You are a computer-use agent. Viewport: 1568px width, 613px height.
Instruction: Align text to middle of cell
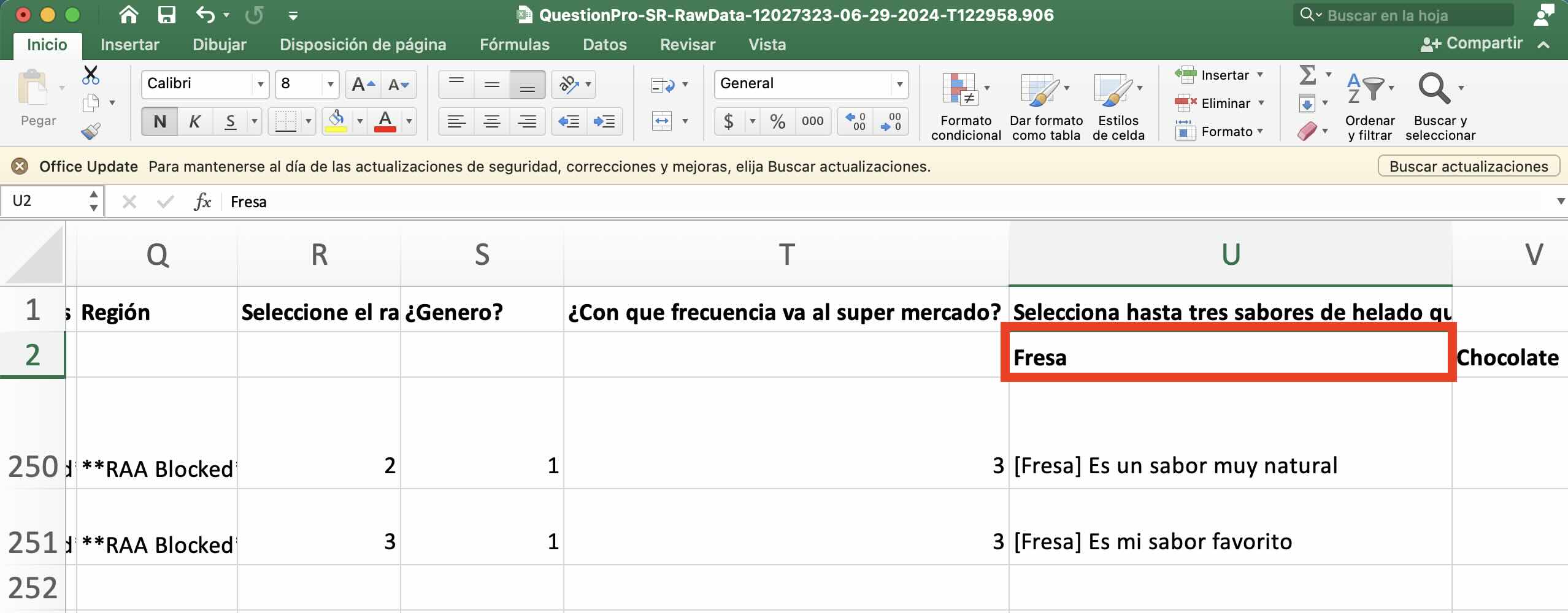click(x=491, y=85)
